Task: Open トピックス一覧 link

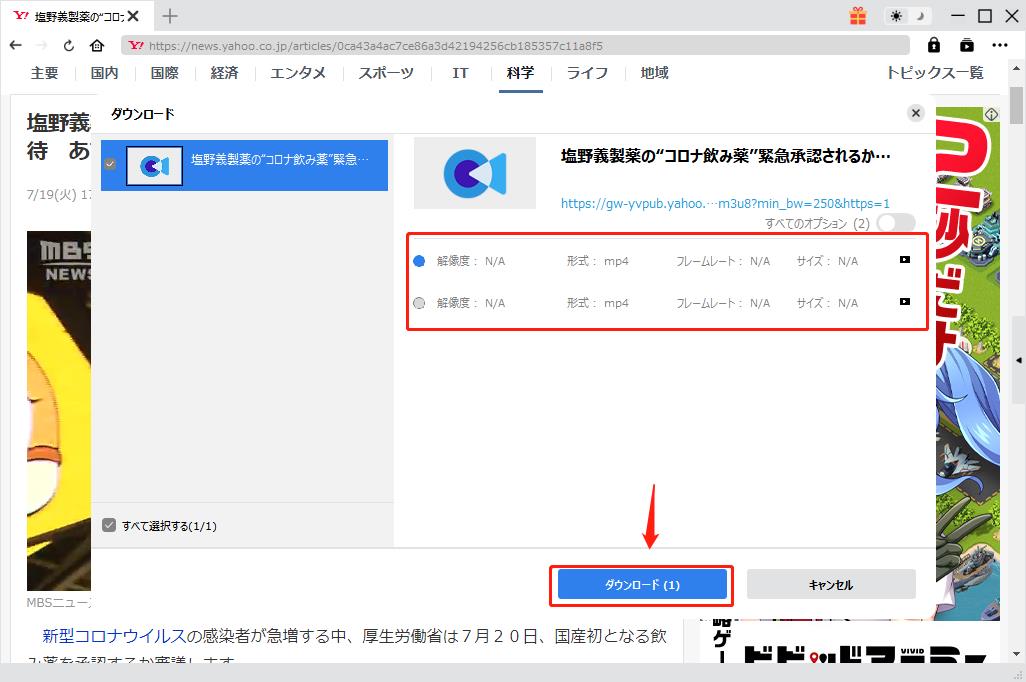Action: (x=935, y=73)
